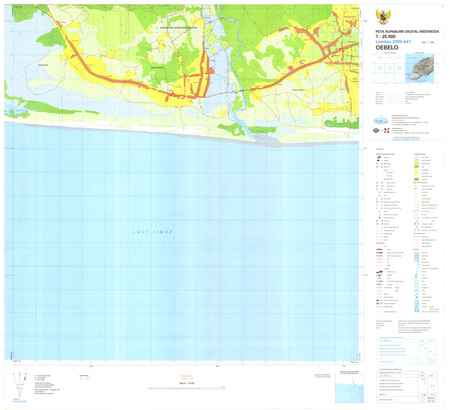Viewport: 450px width, 410px height.
Task: Click the LAUT TIMUR sea label
Action: 153,232
